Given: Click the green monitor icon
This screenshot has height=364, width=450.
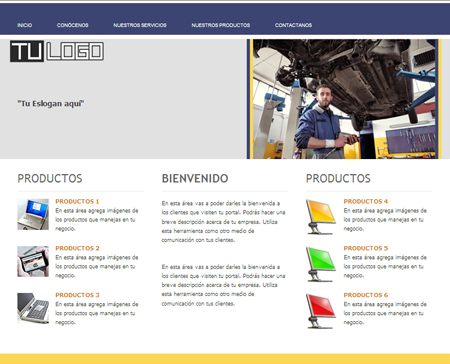Looking at the screenshot, I should pyautogui.click(x=321, y=264).
